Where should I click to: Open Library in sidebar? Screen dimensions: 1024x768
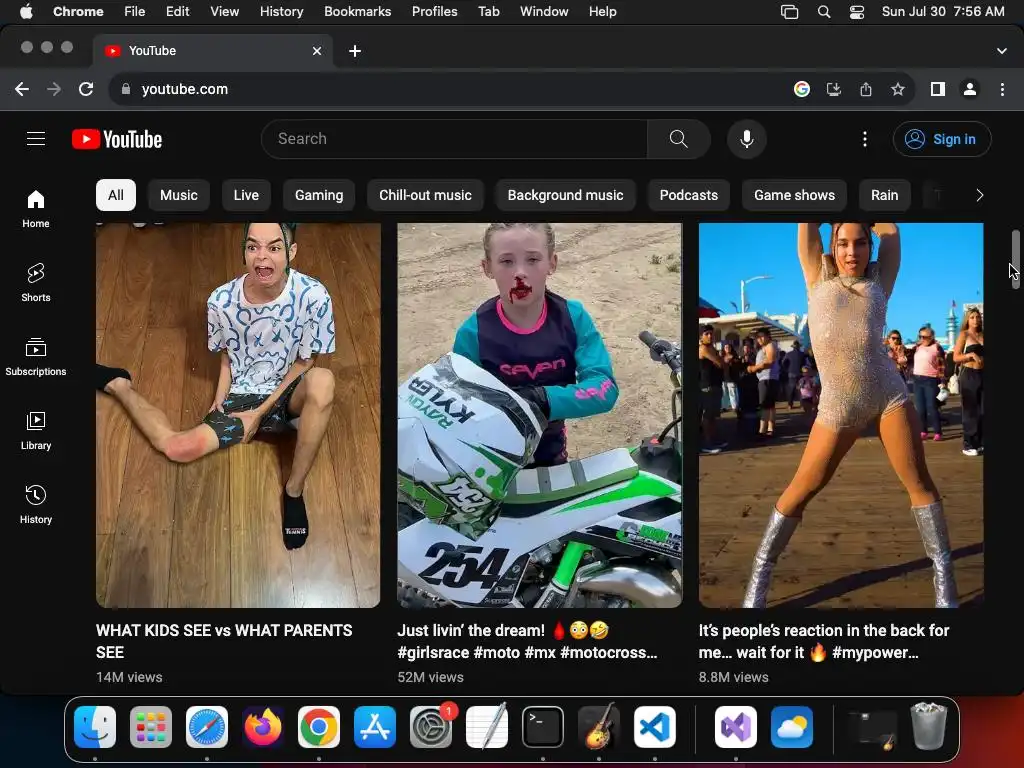click(36, 430)
